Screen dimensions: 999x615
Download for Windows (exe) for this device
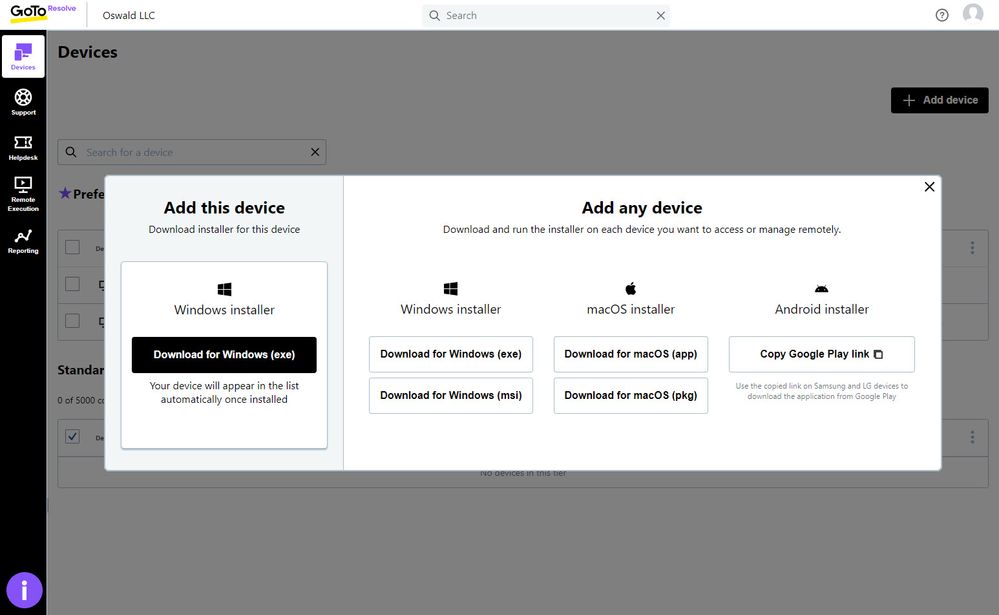(x=224, y=355)
